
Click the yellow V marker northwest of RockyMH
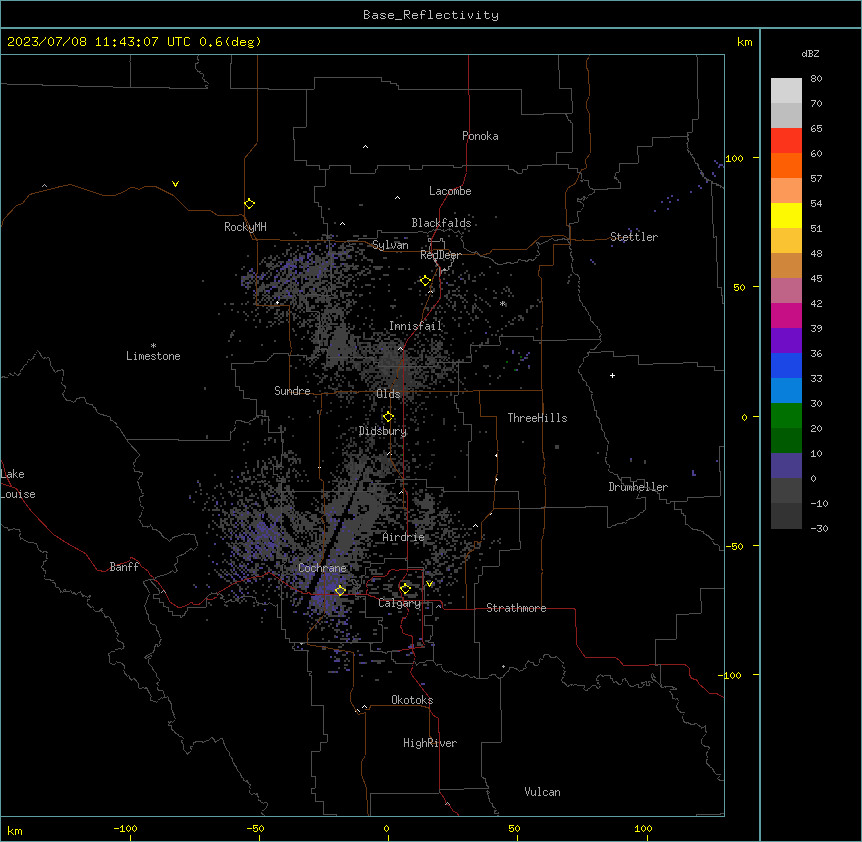(175, 184)
